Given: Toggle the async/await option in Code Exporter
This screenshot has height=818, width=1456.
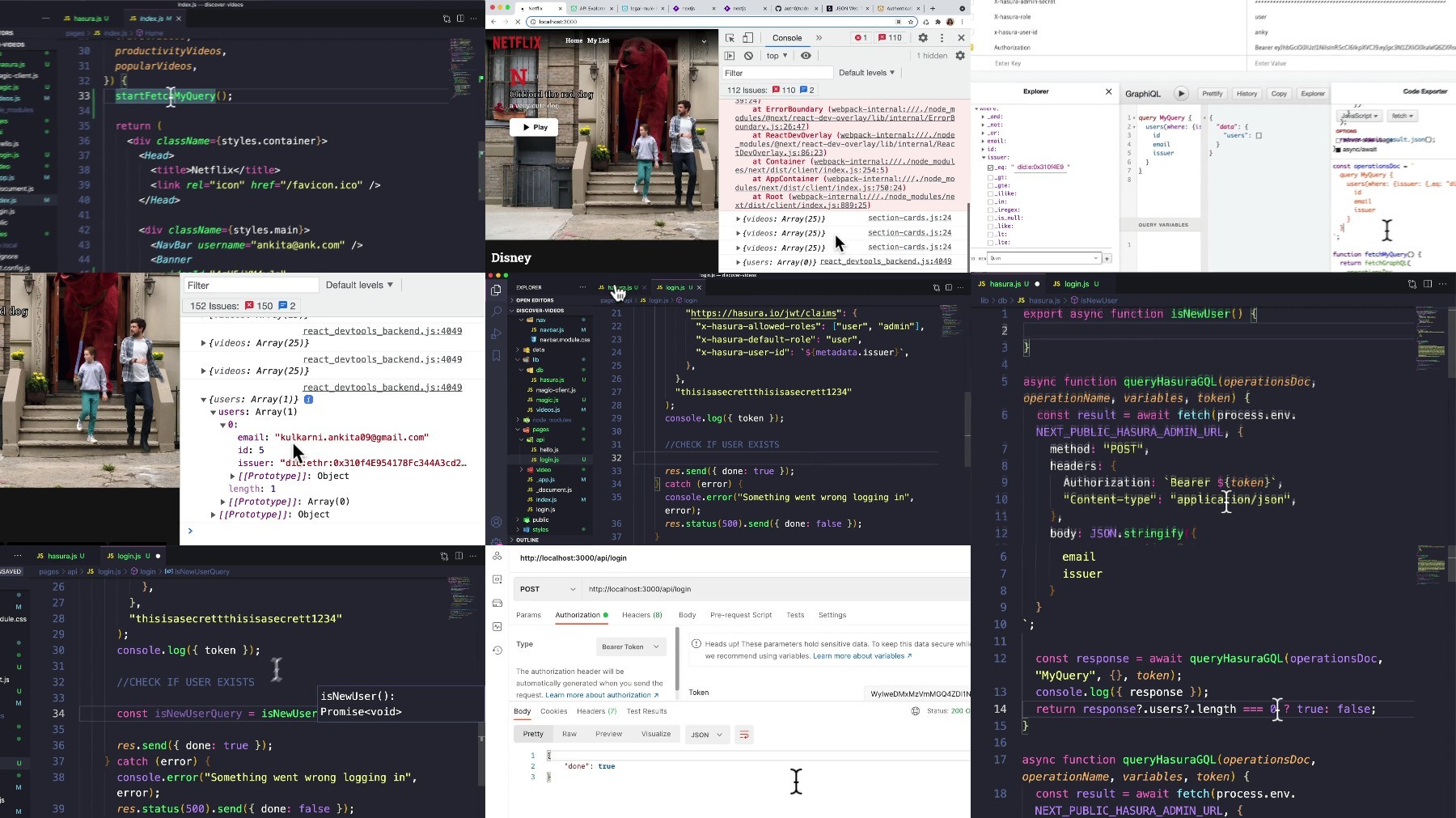Looking at the screenshot, I should click(x=1338, y=150).
